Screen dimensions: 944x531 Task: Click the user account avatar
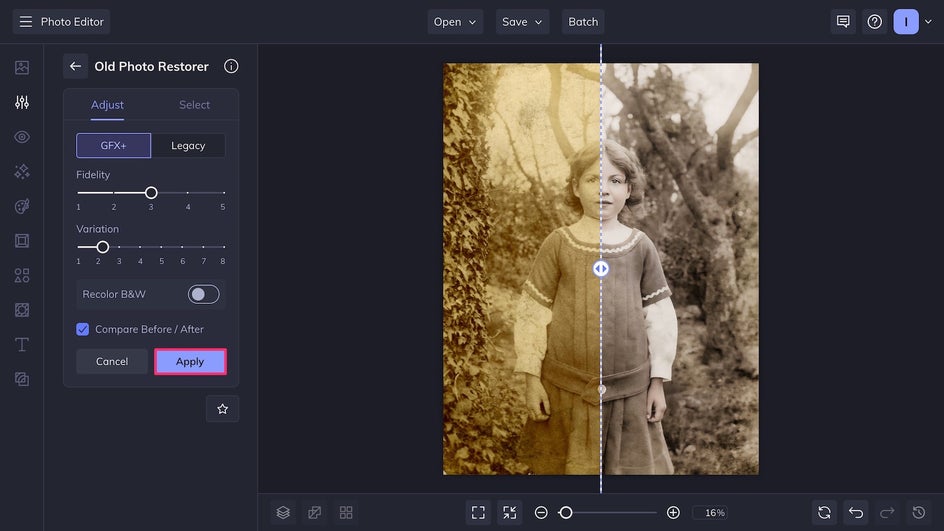[x=905, y=22]
